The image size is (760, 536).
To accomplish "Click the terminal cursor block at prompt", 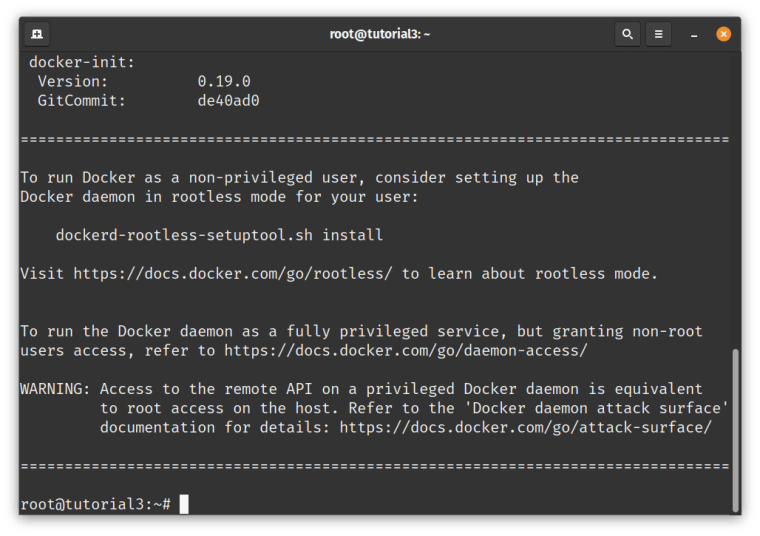I will tap(184, 504).
